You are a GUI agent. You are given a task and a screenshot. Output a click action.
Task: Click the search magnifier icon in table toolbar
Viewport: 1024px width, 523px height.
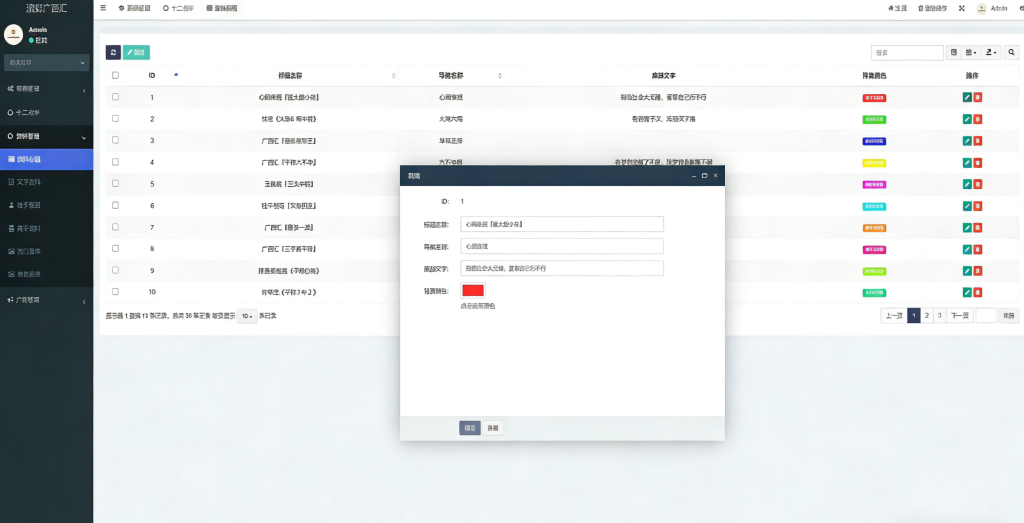tap(1011, 52)
